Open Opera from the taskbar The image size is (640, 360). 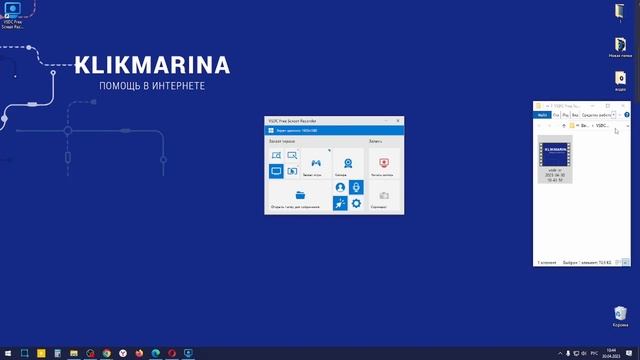coord(172,353)
